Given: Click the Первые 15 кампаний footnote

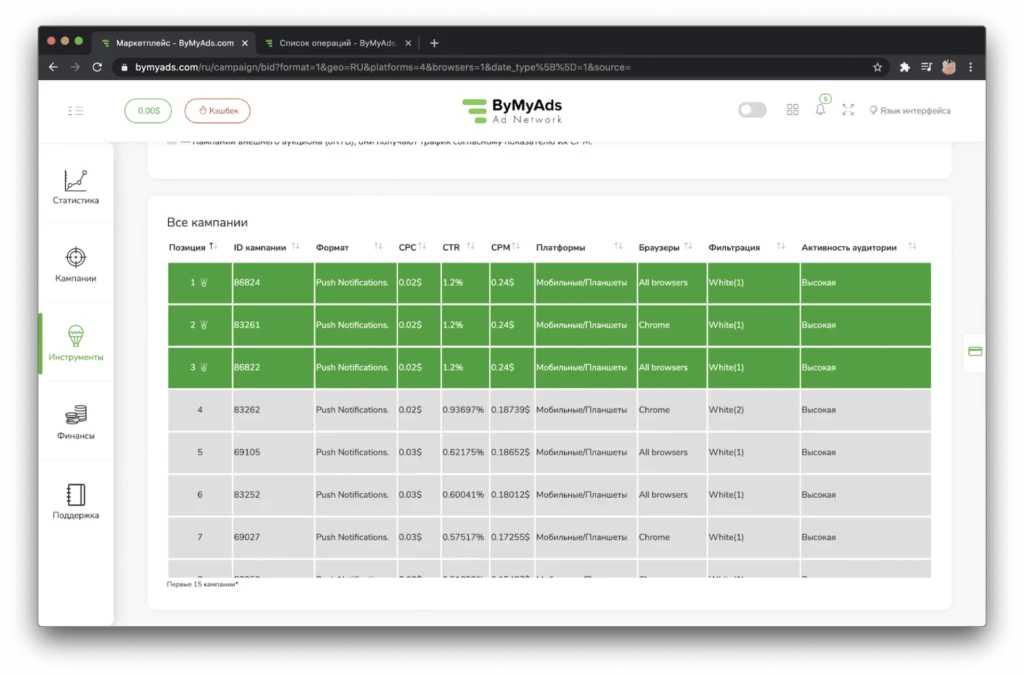Looking at the screenshot, I should click(x=202, y=584).
